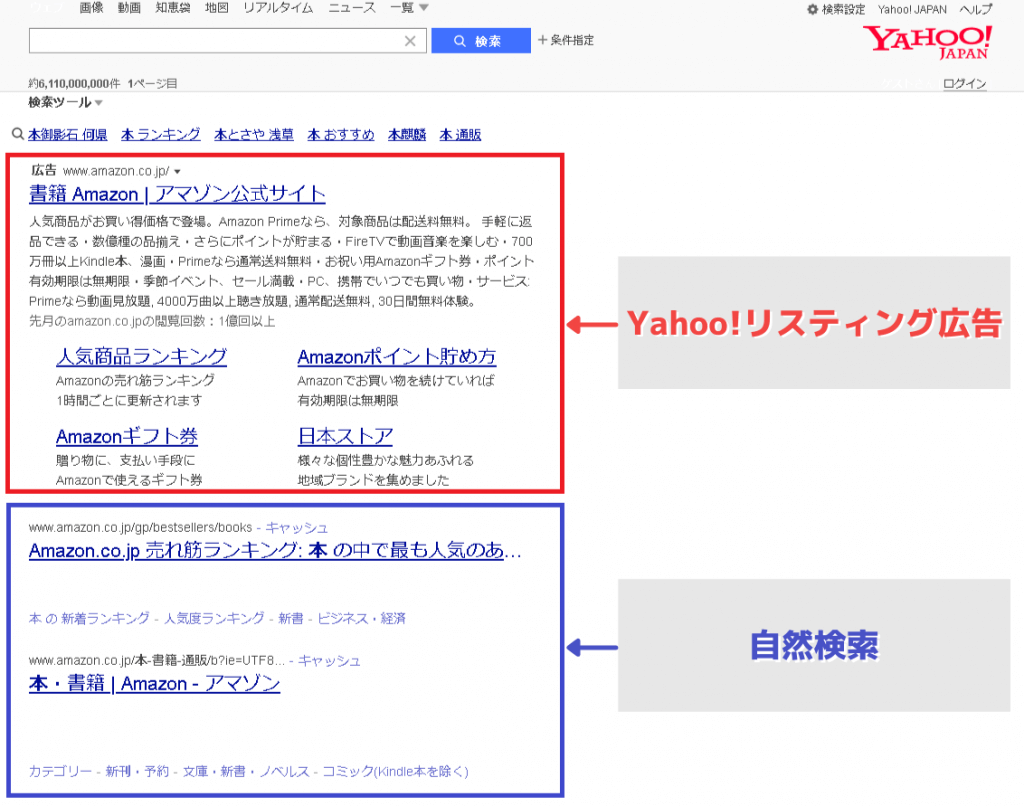The width and height of the screenshot is (1024, 806).
Task: Open 人気商品ランキング sitelink
Action: click(x=142, y=357)
